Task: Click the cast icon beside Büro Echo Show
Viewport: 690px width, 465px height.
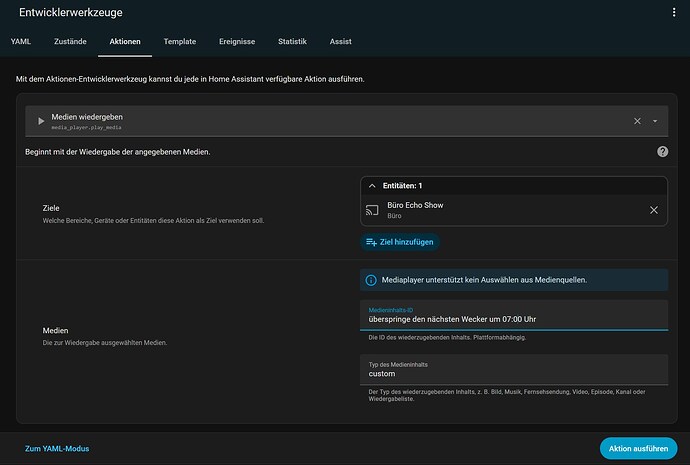Action: coord(372,210)
